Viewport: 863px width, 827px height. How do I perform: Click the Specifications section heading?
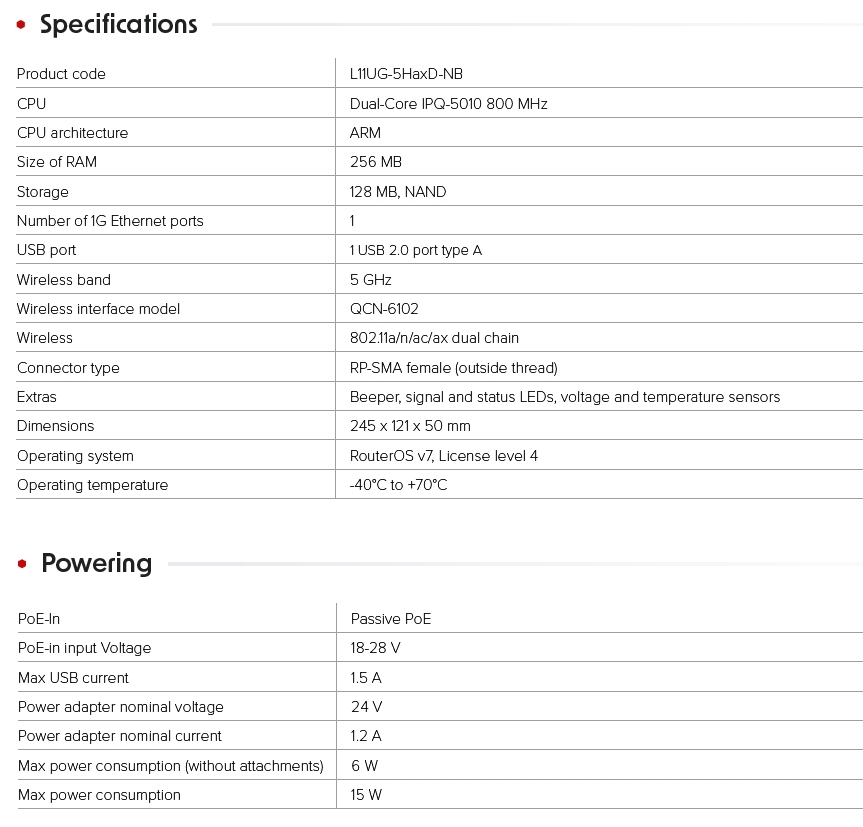tap(118, 24)
